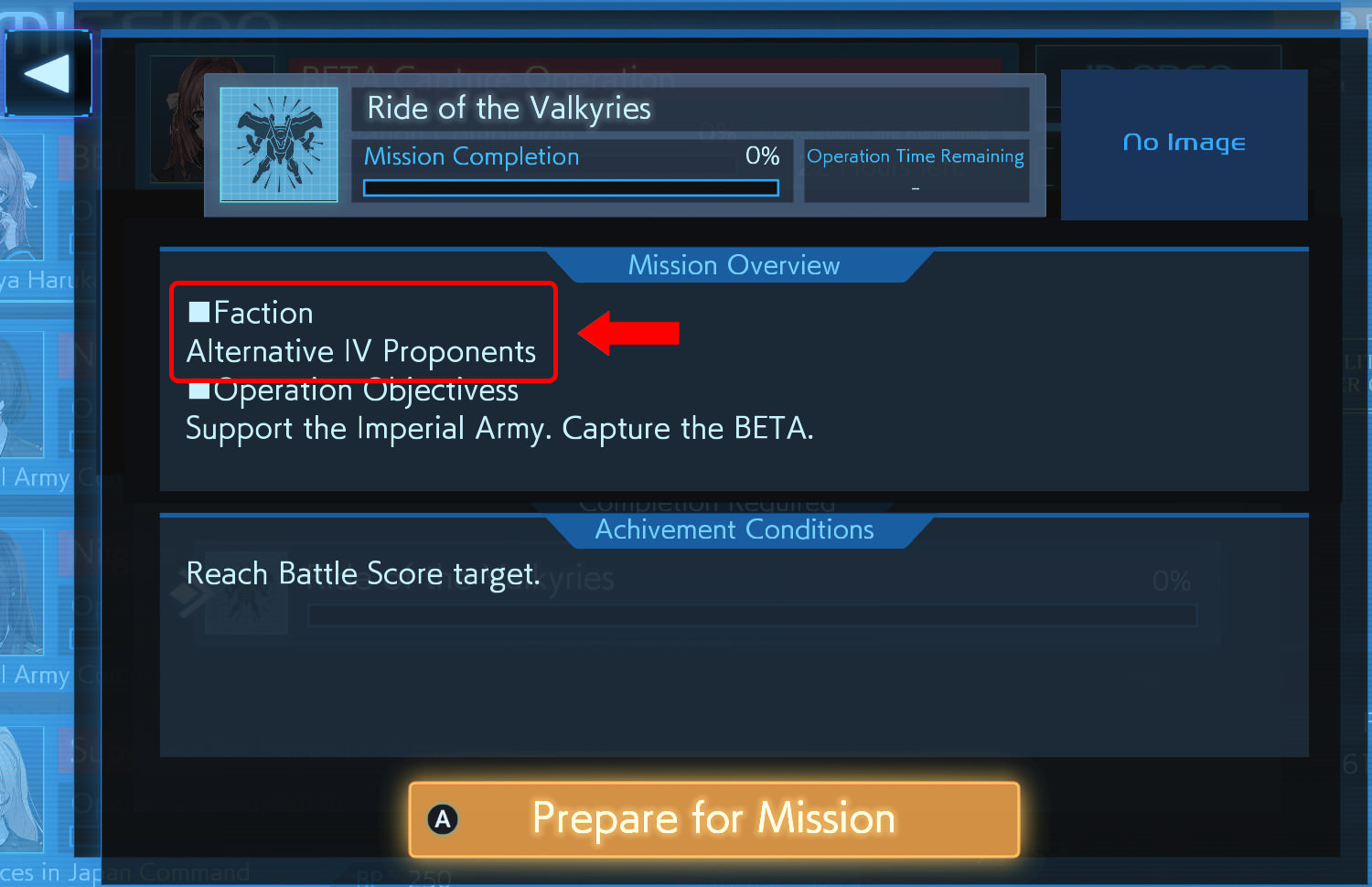
Task: Click the A button prompt icon
Action: pyautogui.click(x=443, y=819)
